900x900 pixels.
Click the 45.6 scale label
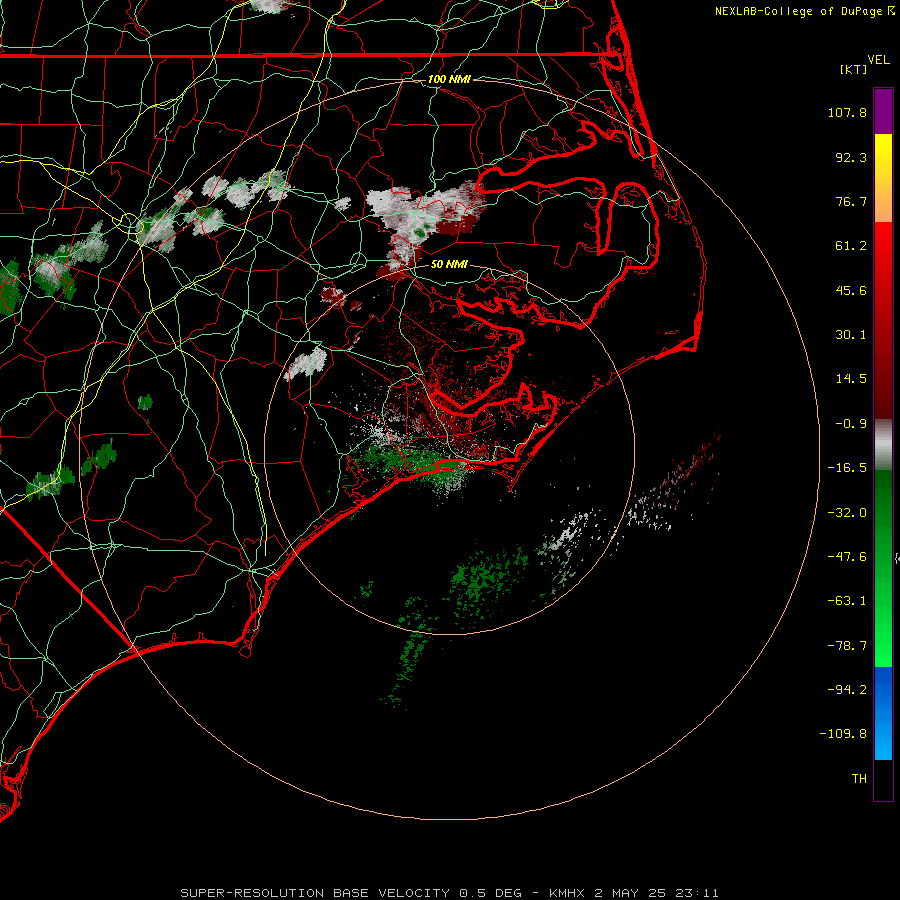click(x=851, y=290)
